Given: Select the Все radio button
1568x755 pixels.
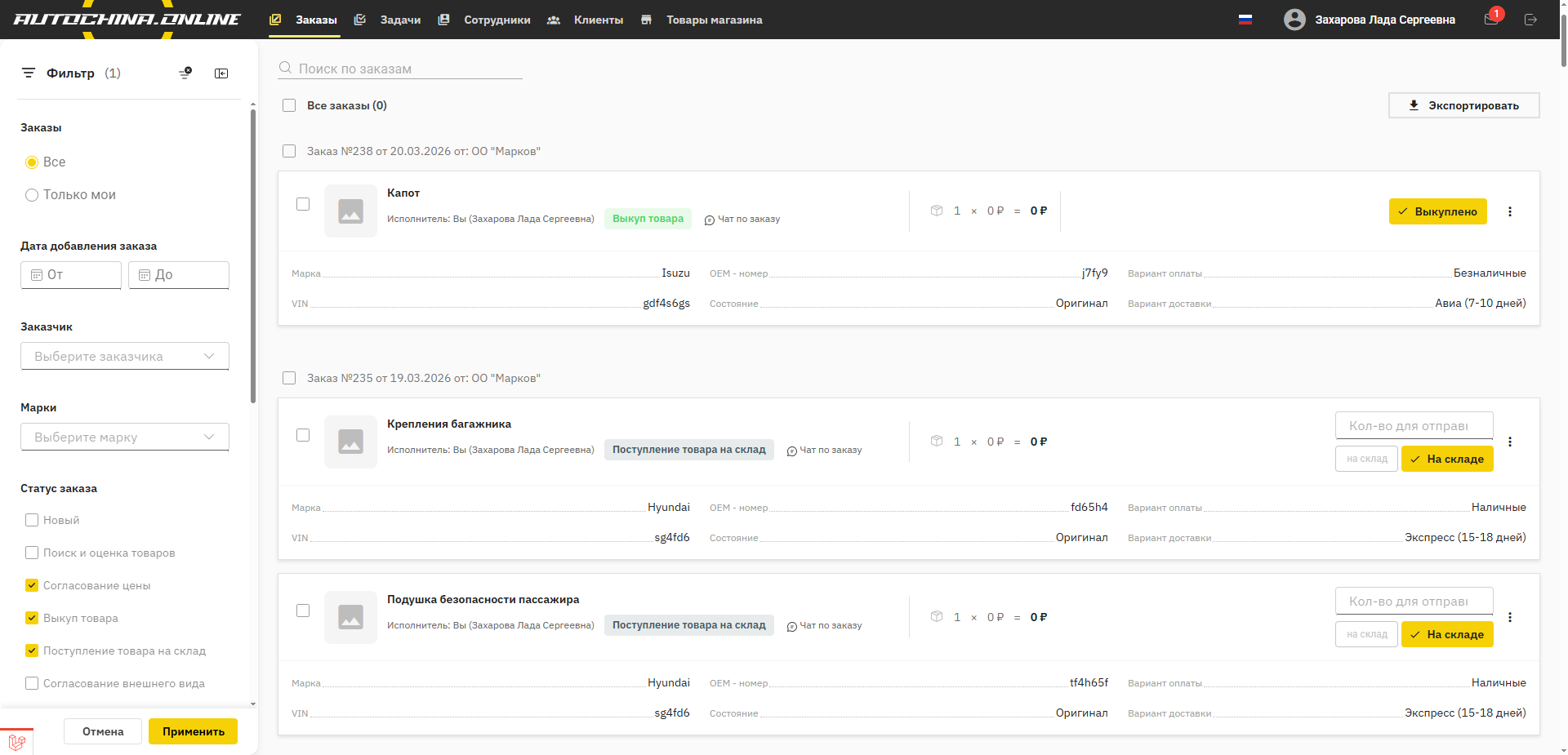Looking at the screenshot, I should pyautogui.click(x=32, y=162).
